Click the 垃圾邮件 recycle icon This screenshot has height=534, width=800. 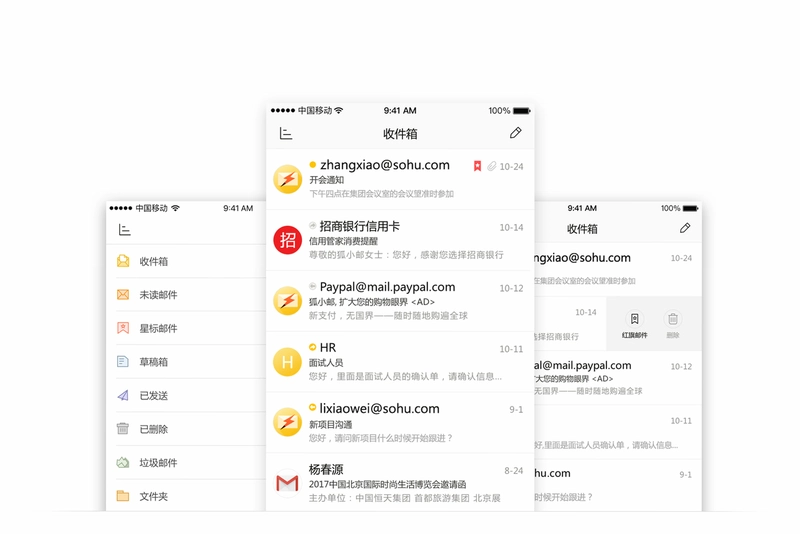(x=123, y=463)
